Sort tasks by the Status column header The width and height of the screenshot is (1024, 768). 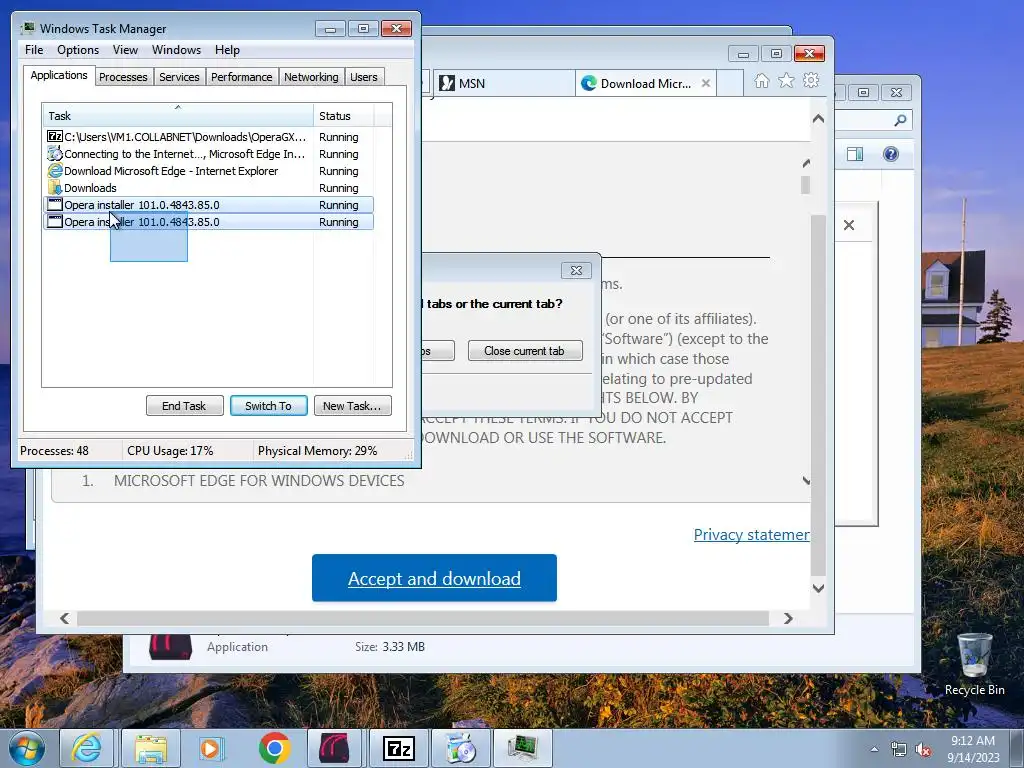[x=343, y=116]
